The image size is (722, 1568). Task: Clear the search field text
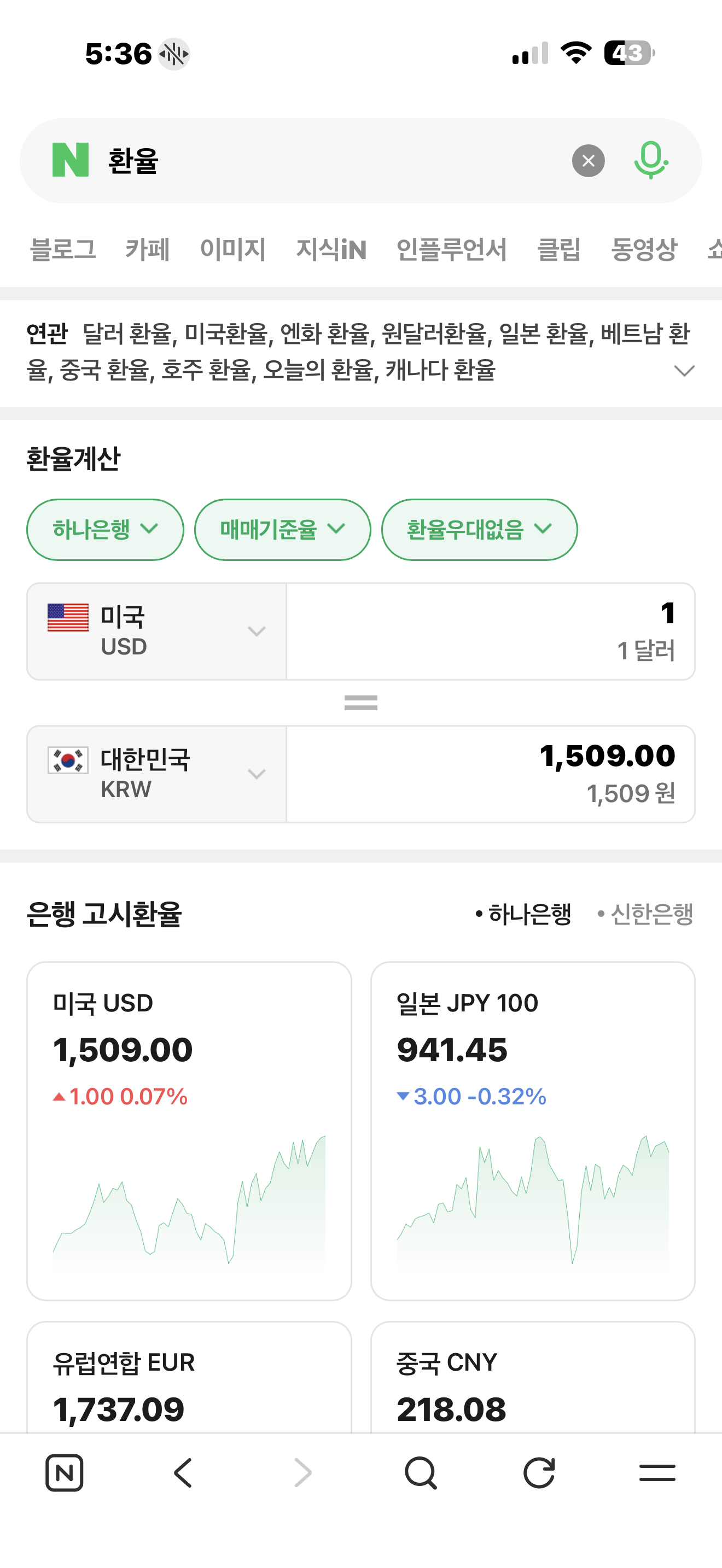[x=587, y=161]
